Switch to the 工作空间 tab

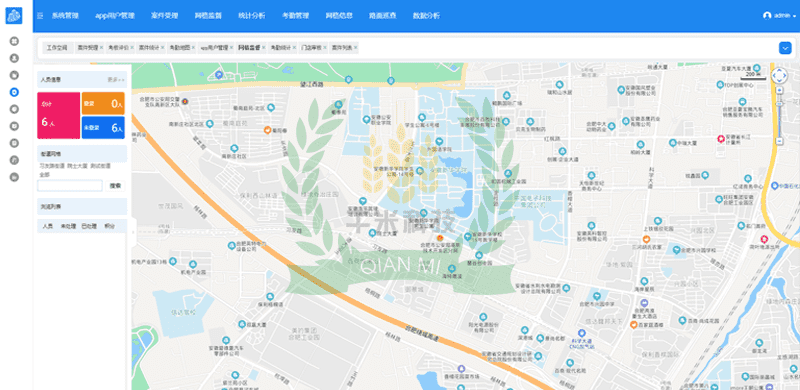click(57, 47)
